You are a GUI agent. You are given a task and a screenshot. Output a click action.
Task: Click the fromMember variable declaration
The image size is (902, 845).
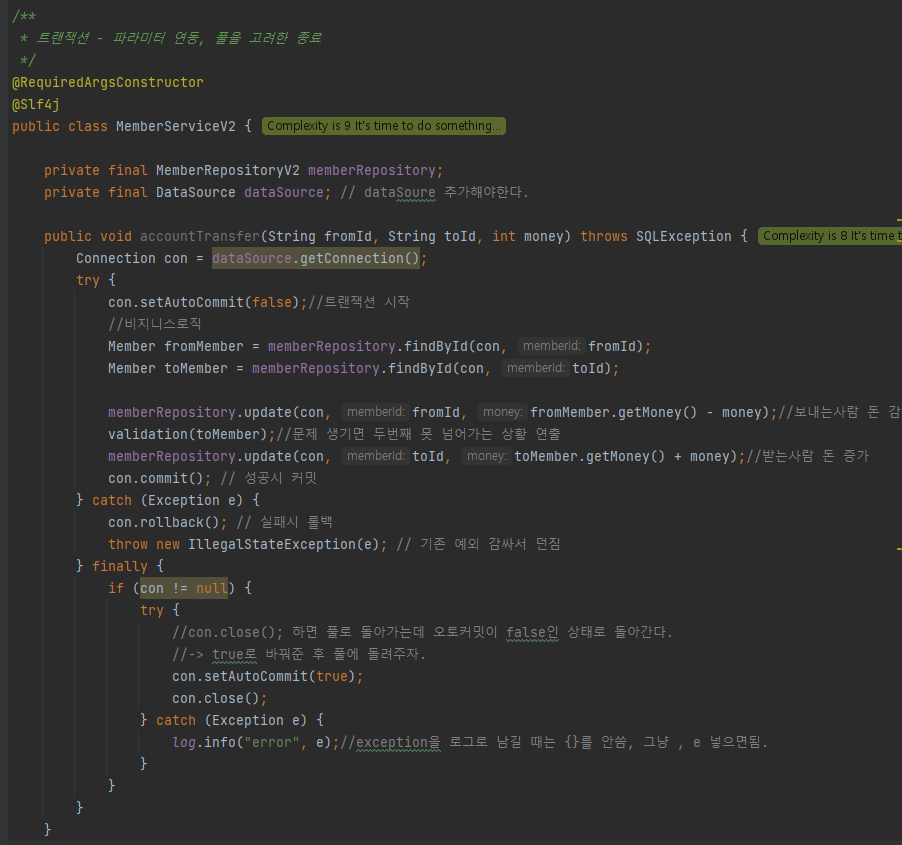tap(204, 346)
